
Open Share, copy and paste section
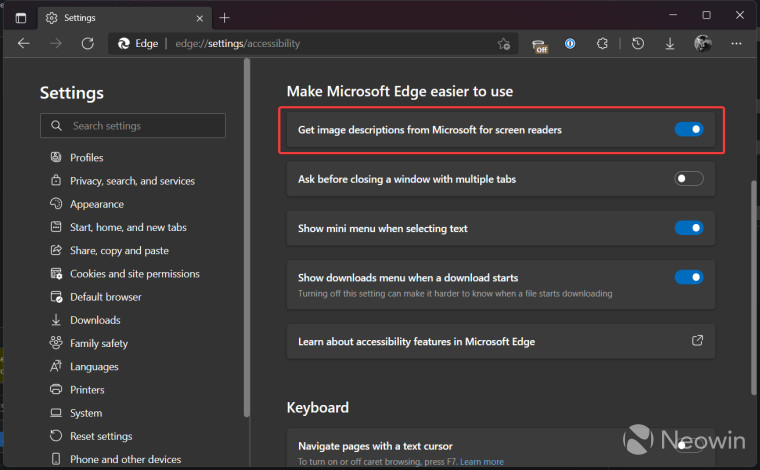[119, 251]
